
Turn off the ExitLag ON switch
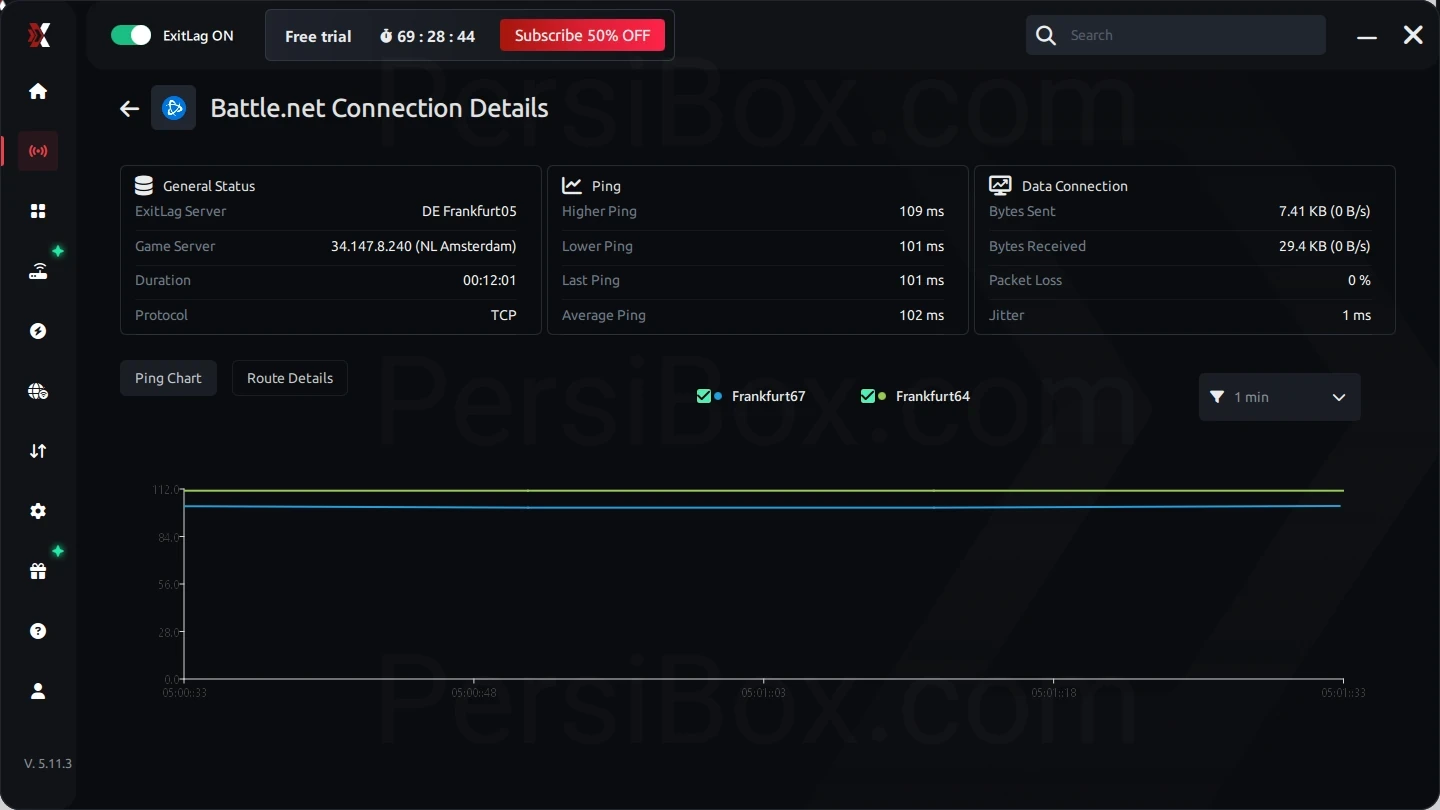click(131, 36)
